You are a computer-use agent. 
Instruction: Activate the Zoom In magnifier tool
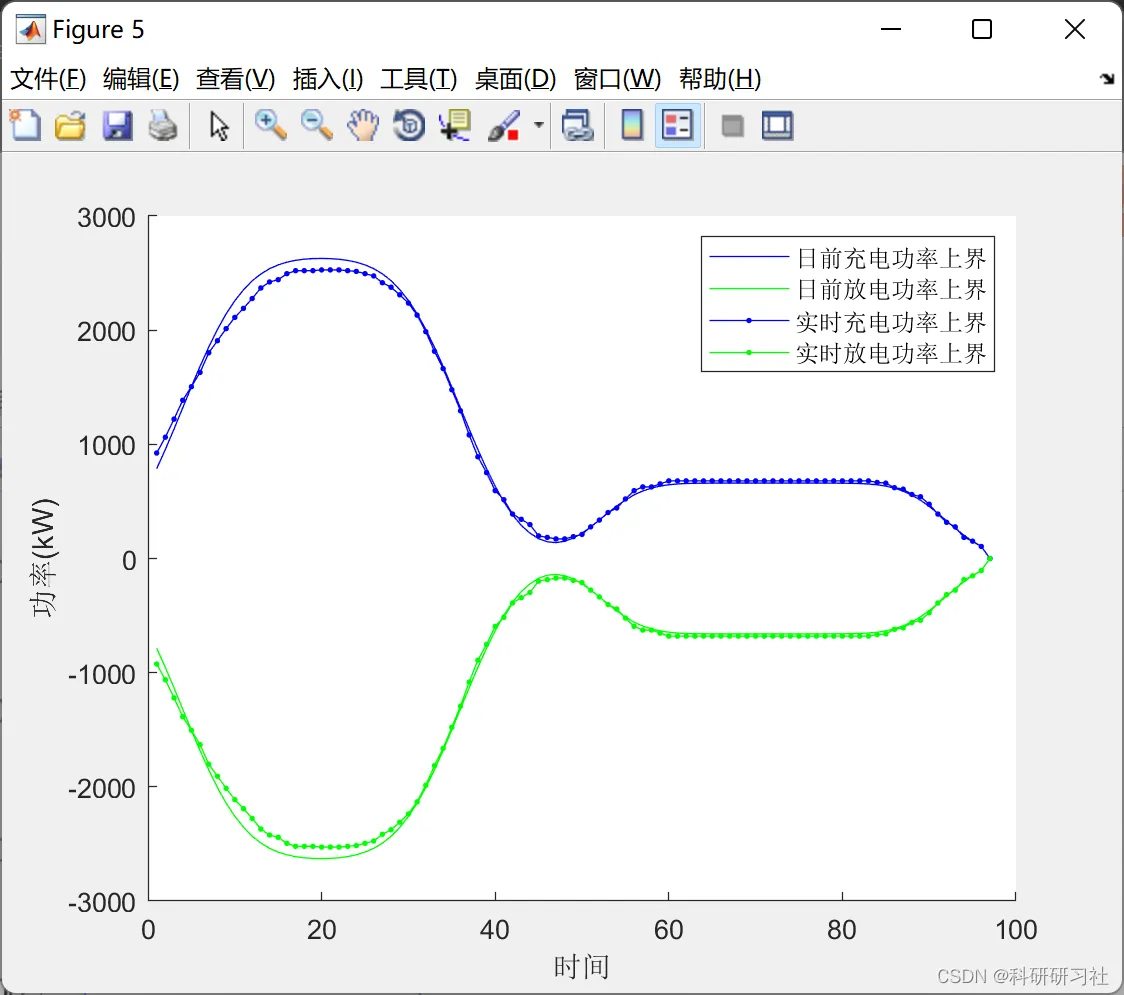(x=270, y=126)
